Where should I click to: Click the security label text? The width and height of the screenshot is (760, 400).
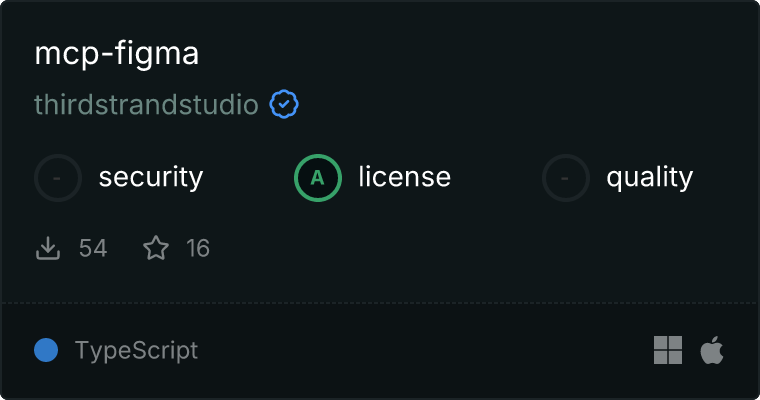tap(151, 177)
